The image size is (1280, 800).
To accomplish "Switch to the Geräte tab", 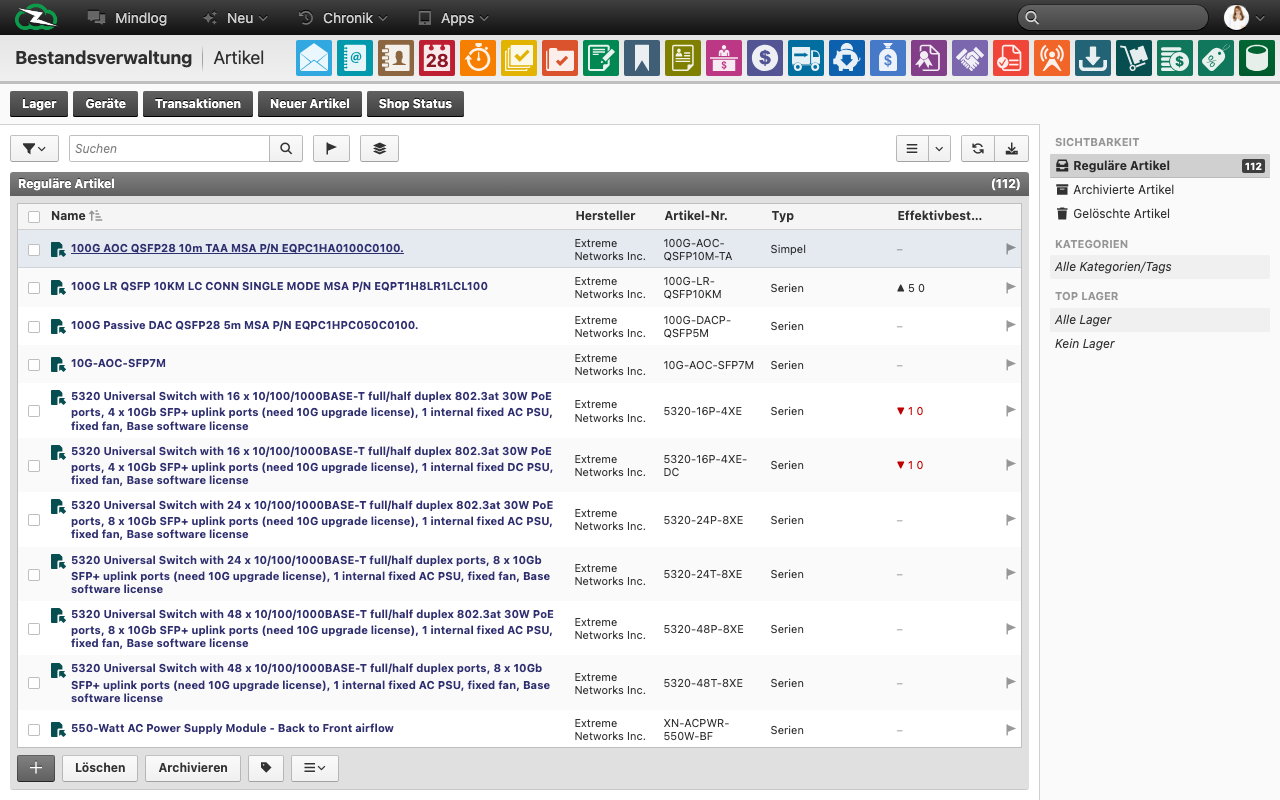I will click(105, 104).
